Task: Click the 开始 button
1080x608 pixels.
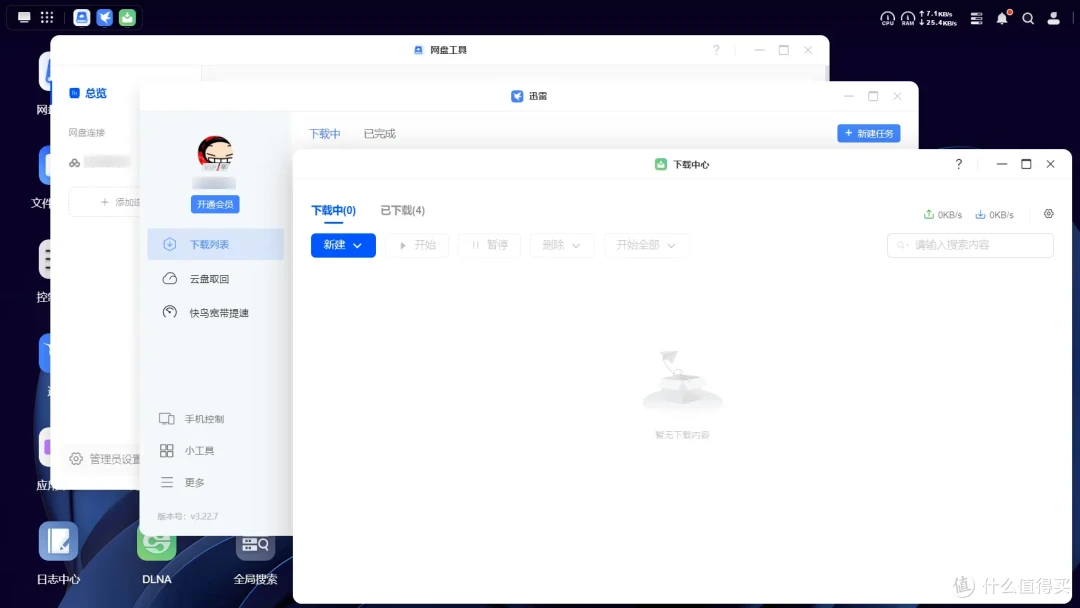Action: pyautogui.click(x=417, y=245)
